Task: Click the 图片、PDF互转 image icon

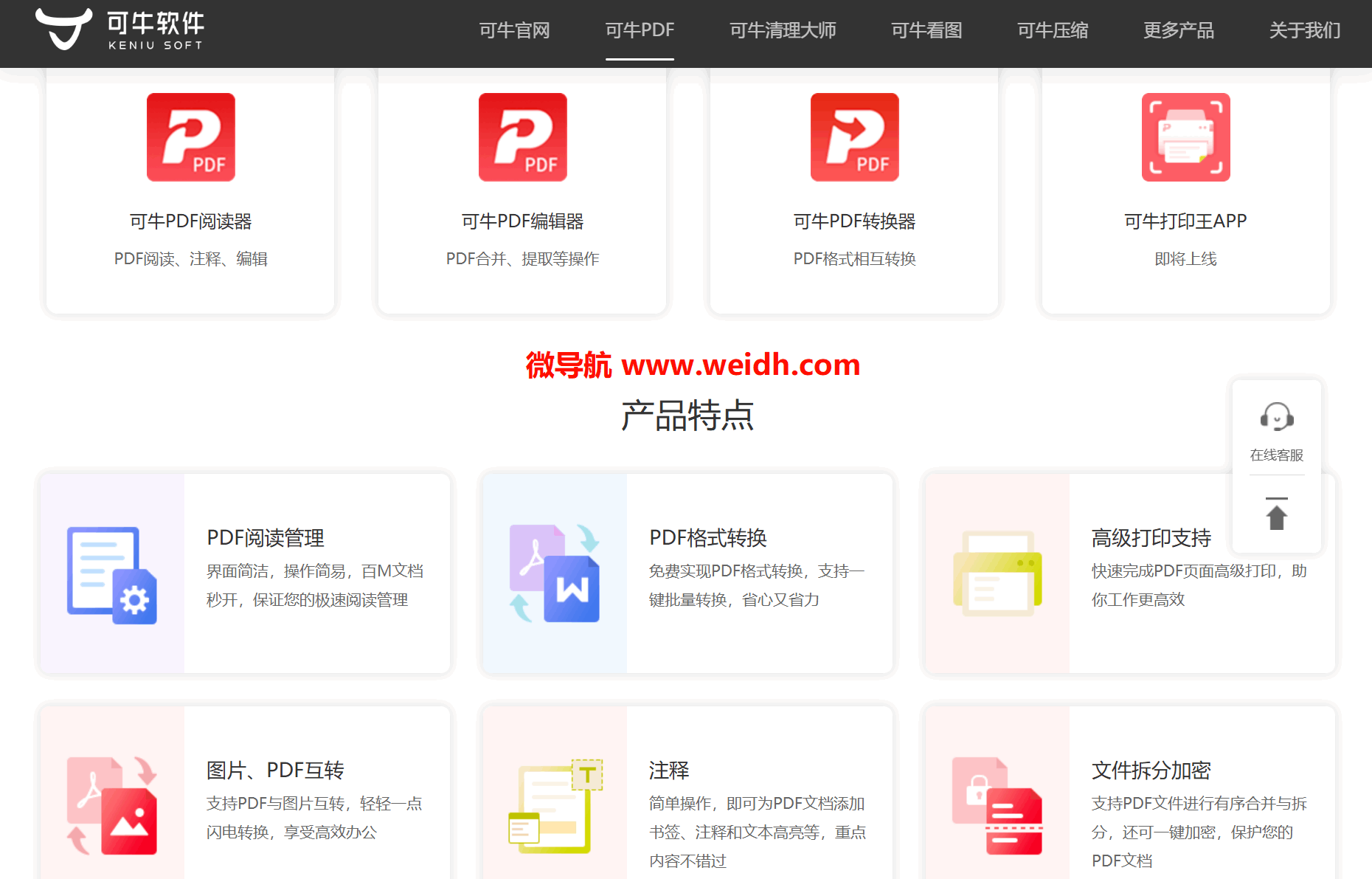Action: pyautogui.click(x=112, y=805)
